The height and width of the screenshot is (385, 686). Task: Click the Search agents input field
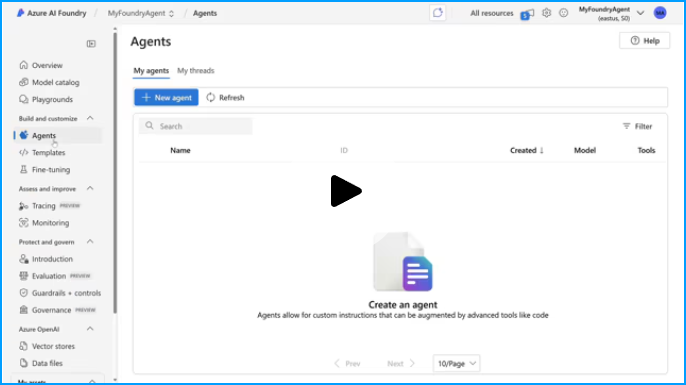pyautogui.click(x=196, y=126)
